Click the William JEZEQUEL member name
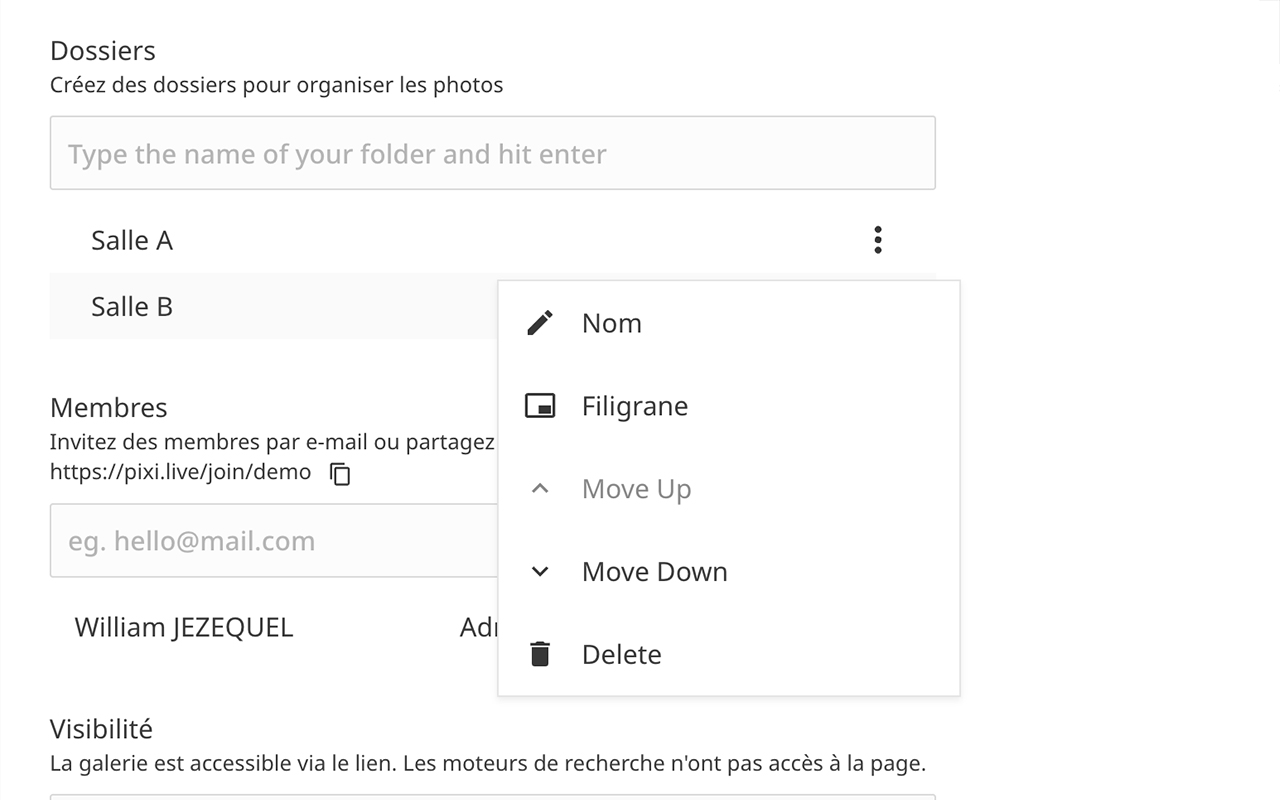Viewport: 1280px width, 800px height. [x=184, y=628]
